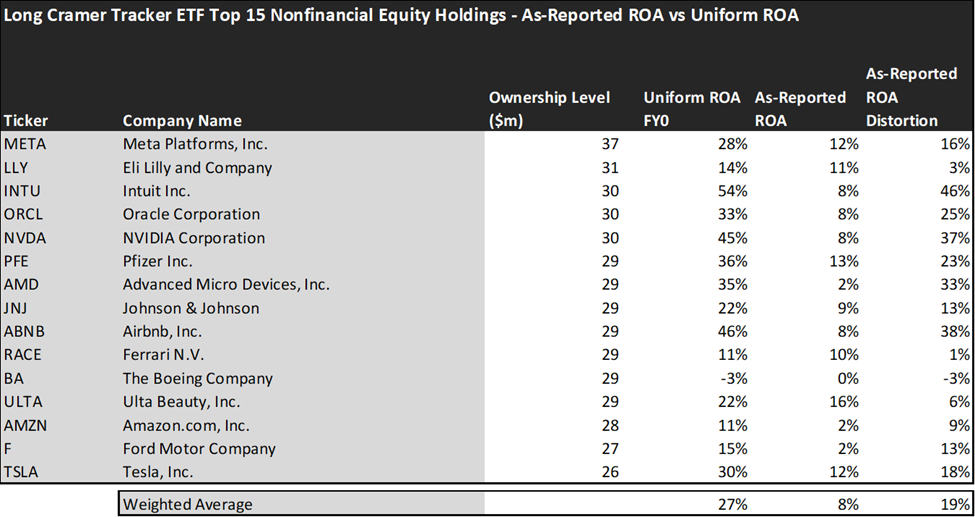
Task: Click Airbnb's 38% distortion value
Action: coord(956,332)
